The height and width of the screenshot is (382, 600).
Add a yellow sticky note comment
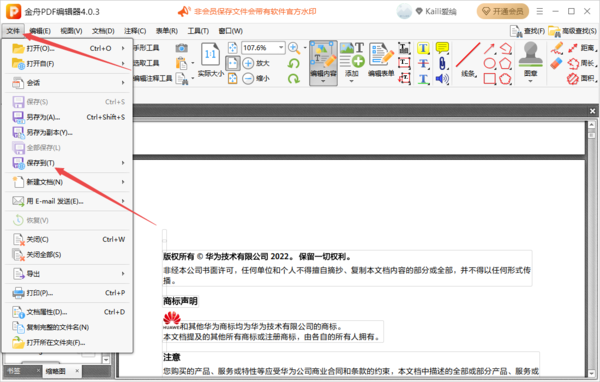click(x=442, y=48)
